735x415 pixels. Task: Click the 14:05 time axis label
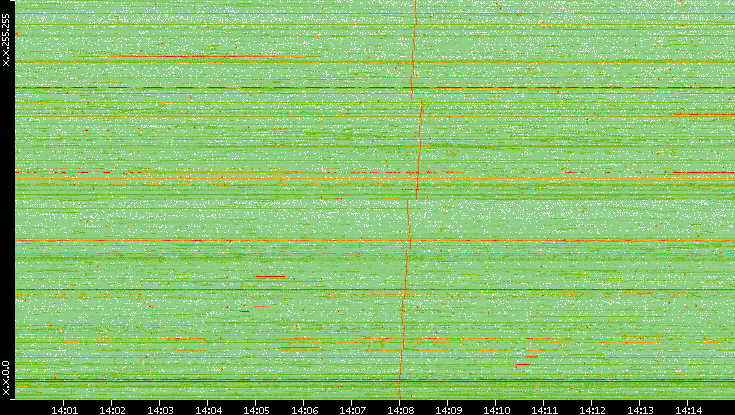pyautogui.click(x=256, y=410)
